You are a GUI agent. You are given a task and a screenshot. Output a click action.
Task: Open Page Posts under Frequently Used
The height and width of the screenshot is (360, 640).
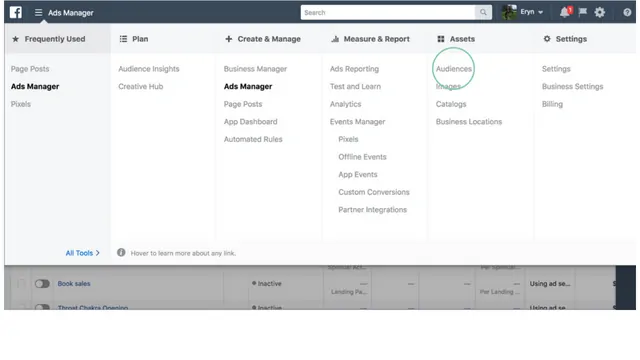[30, 69]
